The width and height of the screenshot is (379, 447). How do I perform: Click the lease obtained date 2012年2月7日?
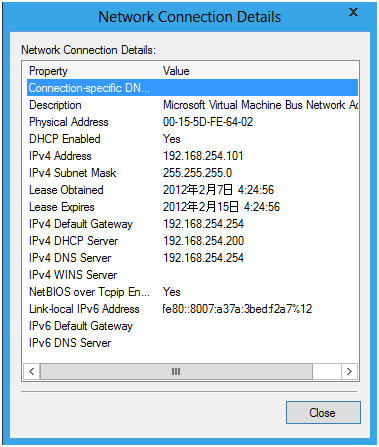click(x=197, y=190)
